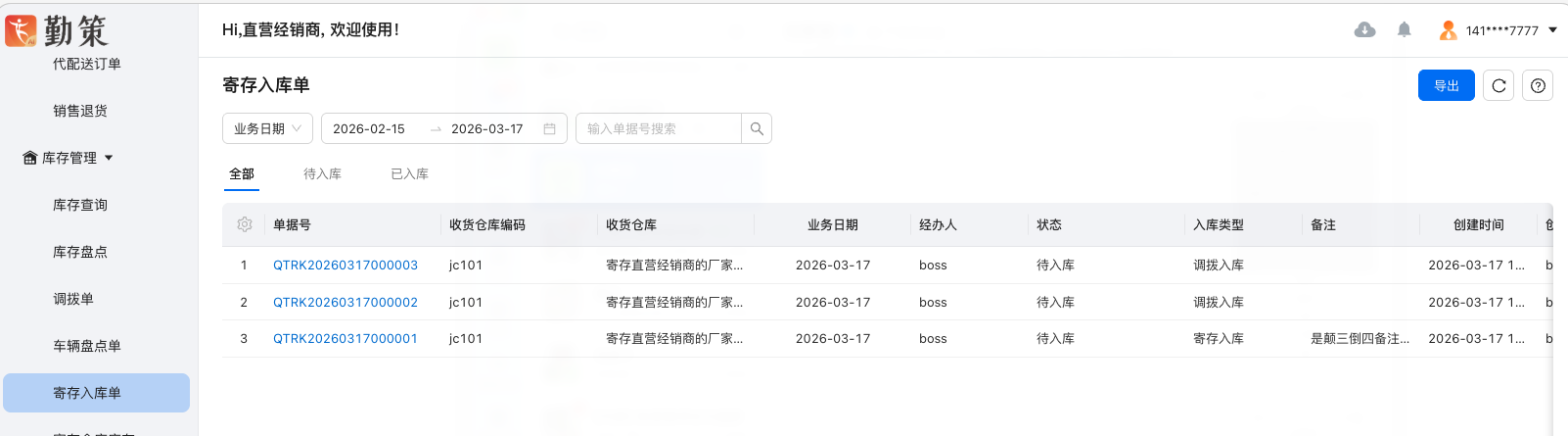Expand the user account dropdown arrow
1568x436 pixels.
click(x=1552, y=30)
